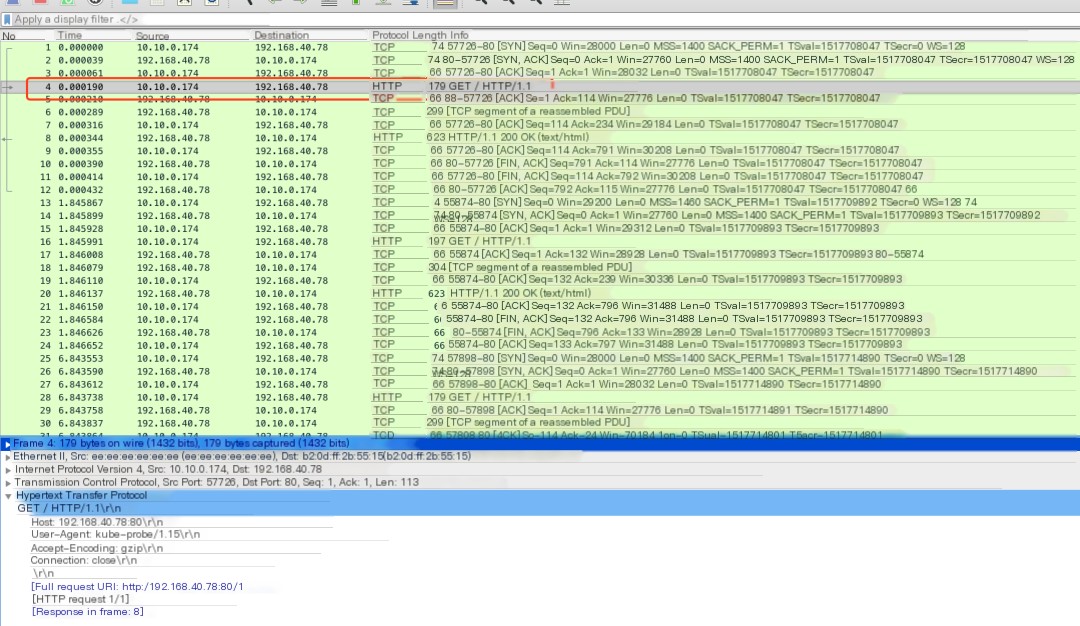Select packet 22 FIN, ACK row

tap(540, 320)
